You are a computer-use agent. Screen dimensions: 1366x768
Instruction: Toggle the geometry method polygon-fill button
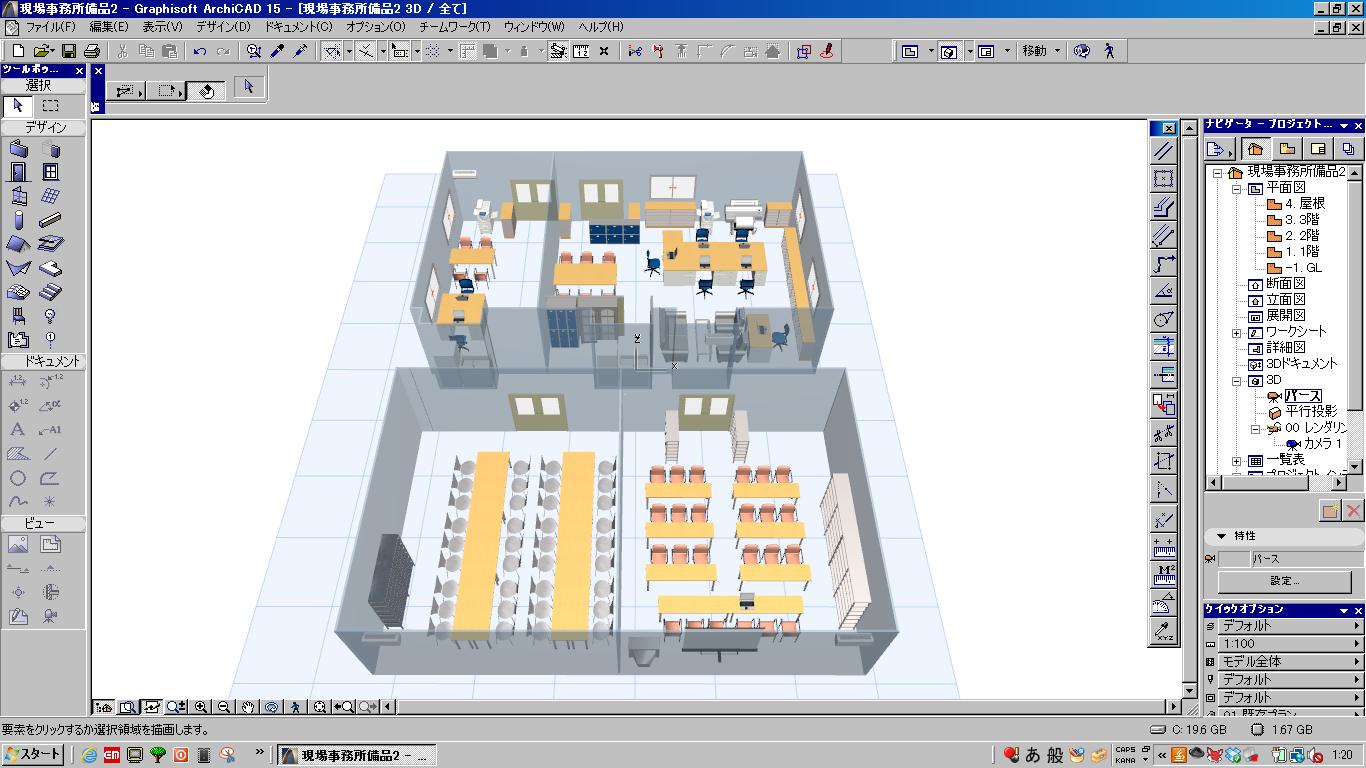tap(206, 91)
